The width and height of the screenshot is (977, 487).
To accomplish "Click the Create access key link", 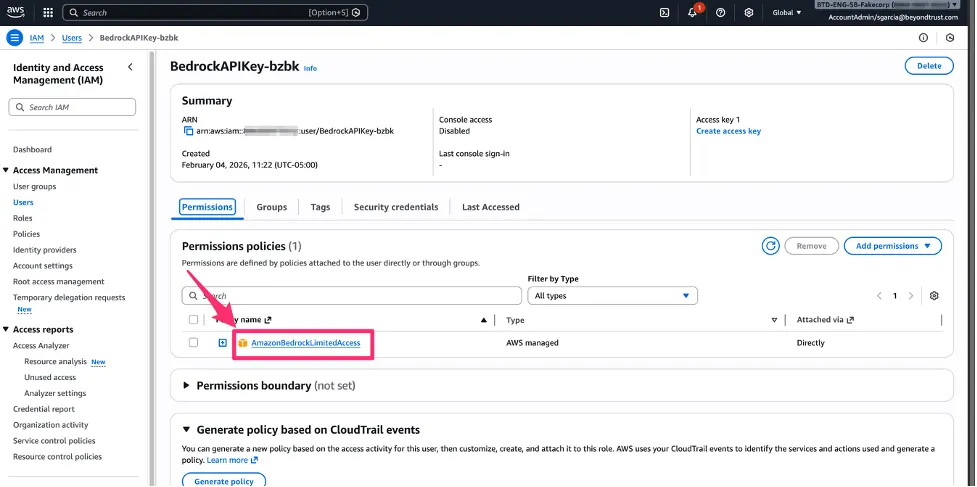I will tap(728, 131).
